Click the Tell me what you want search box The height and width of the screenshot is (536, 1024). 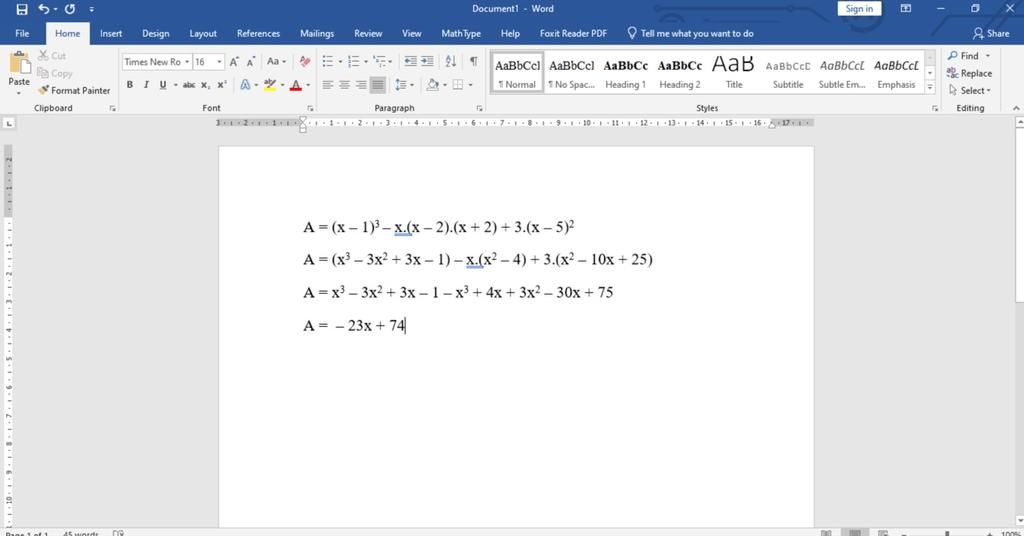(x=690, y=33)
